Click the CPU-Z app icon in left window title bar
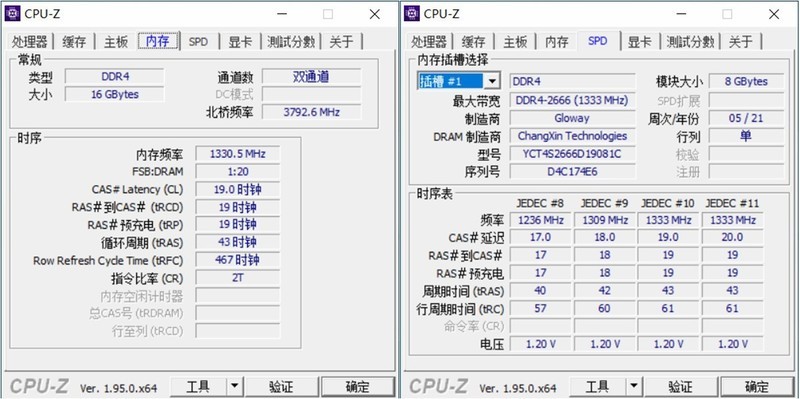 click(x=13, y=14)
